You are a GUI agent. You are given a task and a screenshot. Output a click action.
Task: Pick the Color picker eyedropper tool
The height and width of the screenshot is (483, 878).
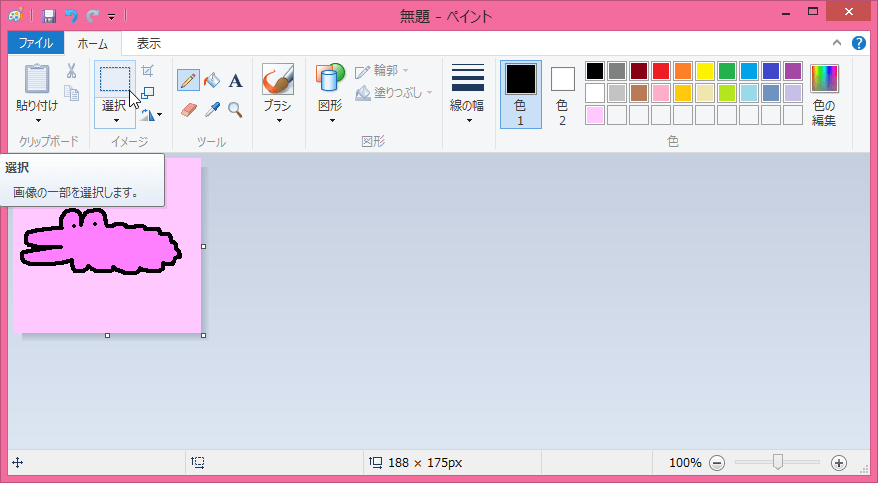click(x=212, y=109)
